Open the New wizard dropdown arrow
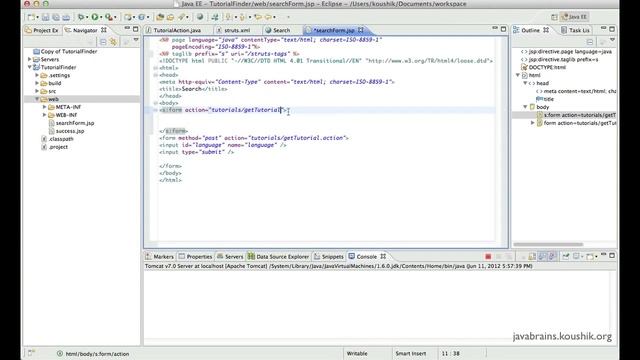This screenshot has width=640, height=360. pyautogui.click(x=37, y=17)
